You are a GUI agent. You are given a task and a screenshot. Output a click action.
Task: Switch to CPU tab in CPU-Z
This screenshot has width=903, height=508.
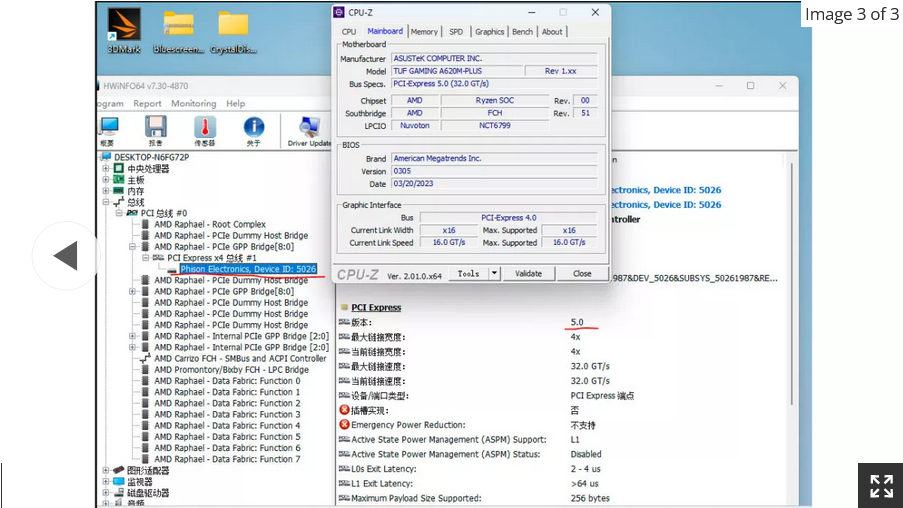pyautogui.click(x=349, y=32)
